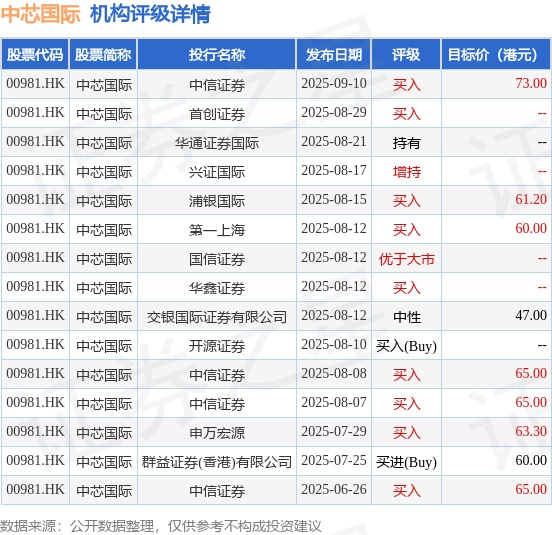Click the 股票代码 column header
The image size is (552, 535).
(35, 55)
